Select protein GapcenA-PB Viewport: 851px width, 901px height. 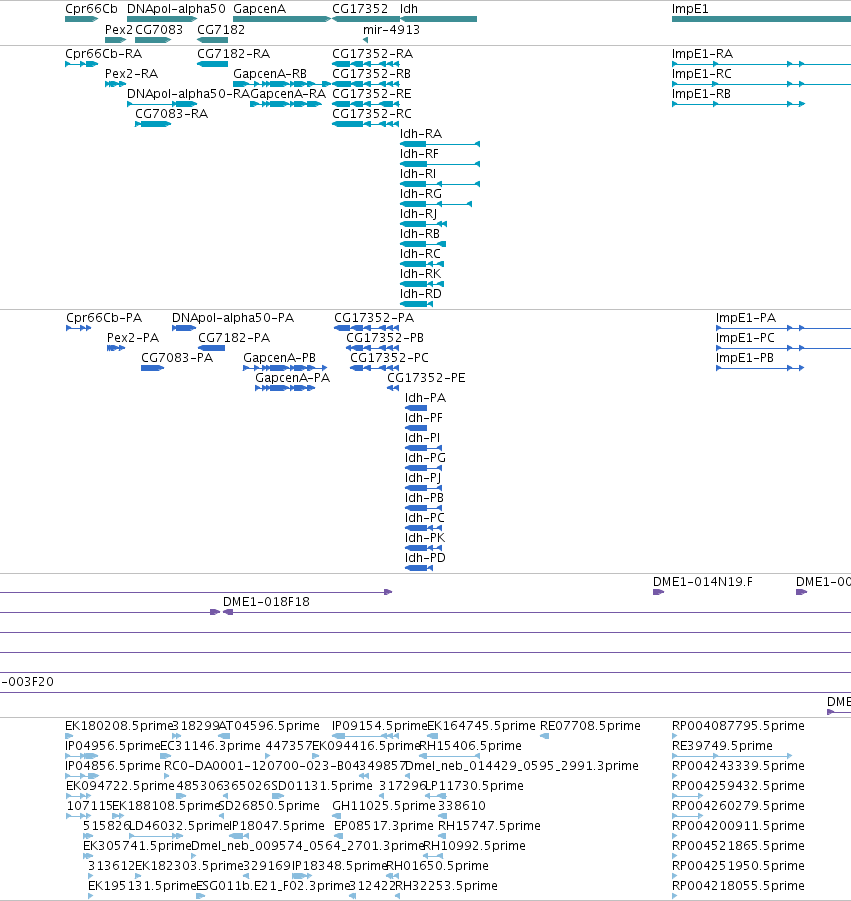(x=285, y=368)
